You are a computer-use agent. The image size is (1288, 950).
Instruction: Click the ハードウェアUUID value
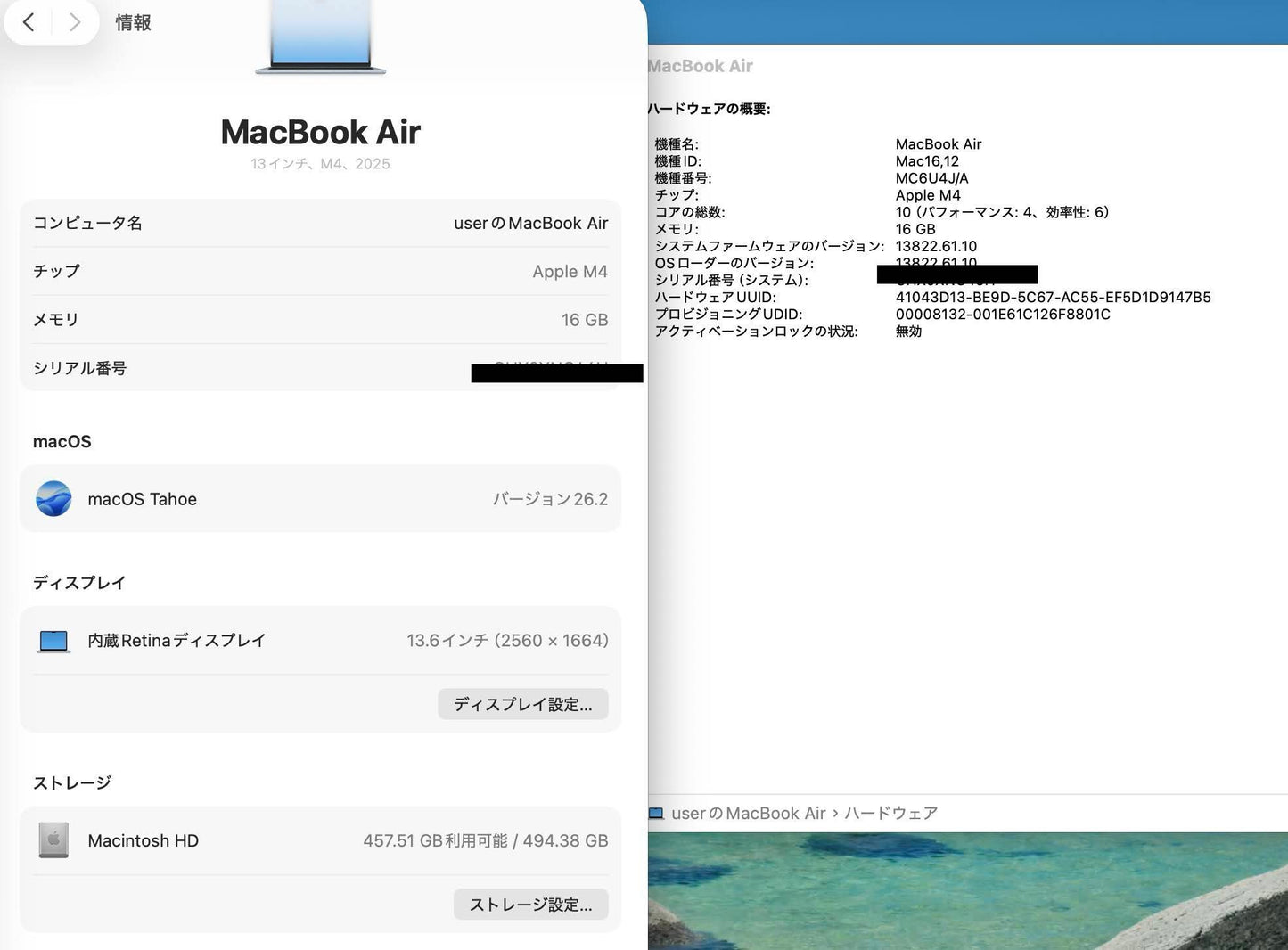click(1054, 297)
